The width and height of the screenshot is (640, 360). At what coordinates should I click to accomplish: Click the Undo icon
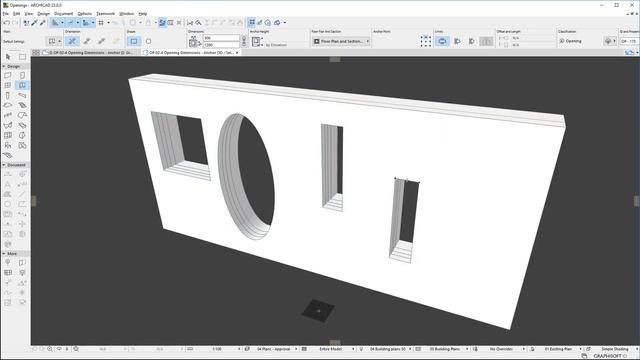(x=7, y=23)
